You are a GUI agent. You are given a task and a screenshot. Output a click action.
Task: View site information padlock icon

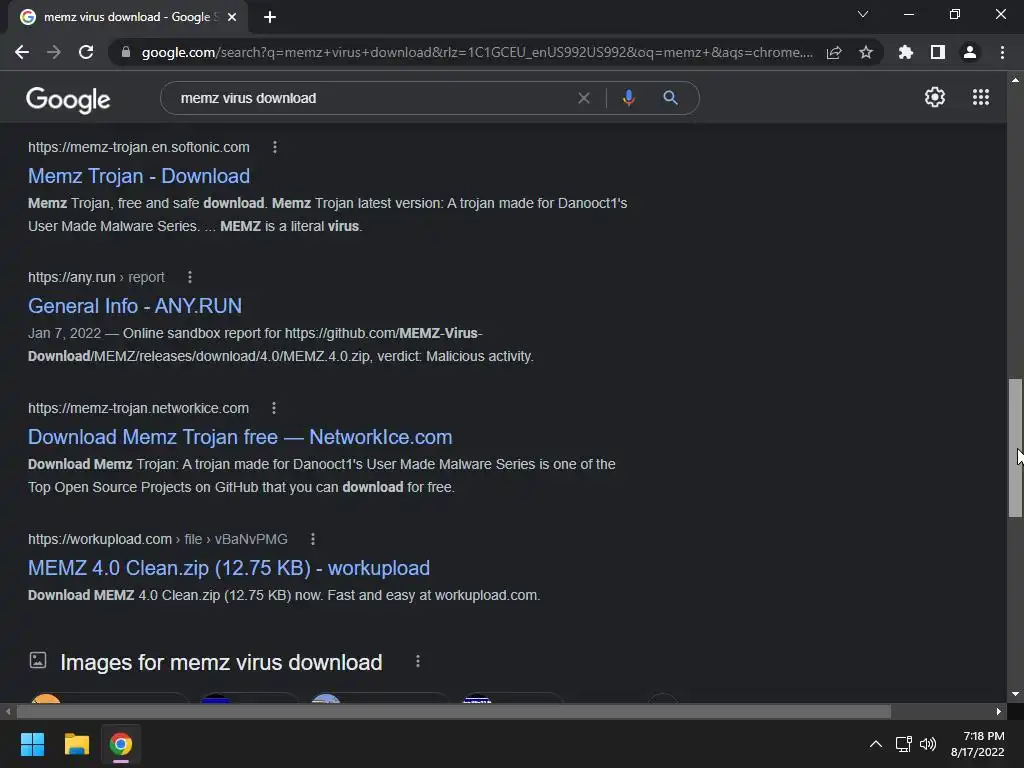126,52
